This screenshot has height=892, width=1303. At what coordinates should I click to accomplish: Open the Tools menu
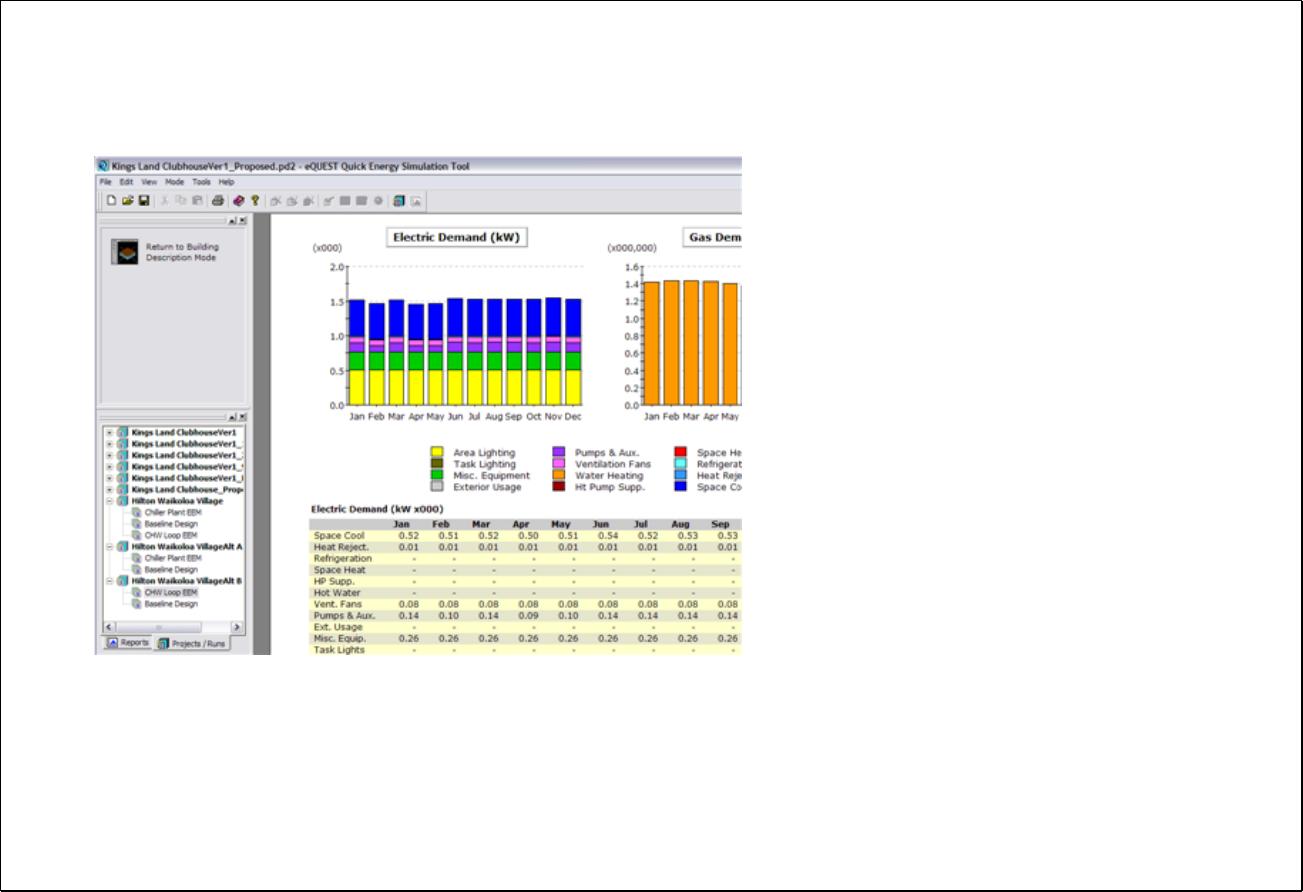click(x=202, y=182)
